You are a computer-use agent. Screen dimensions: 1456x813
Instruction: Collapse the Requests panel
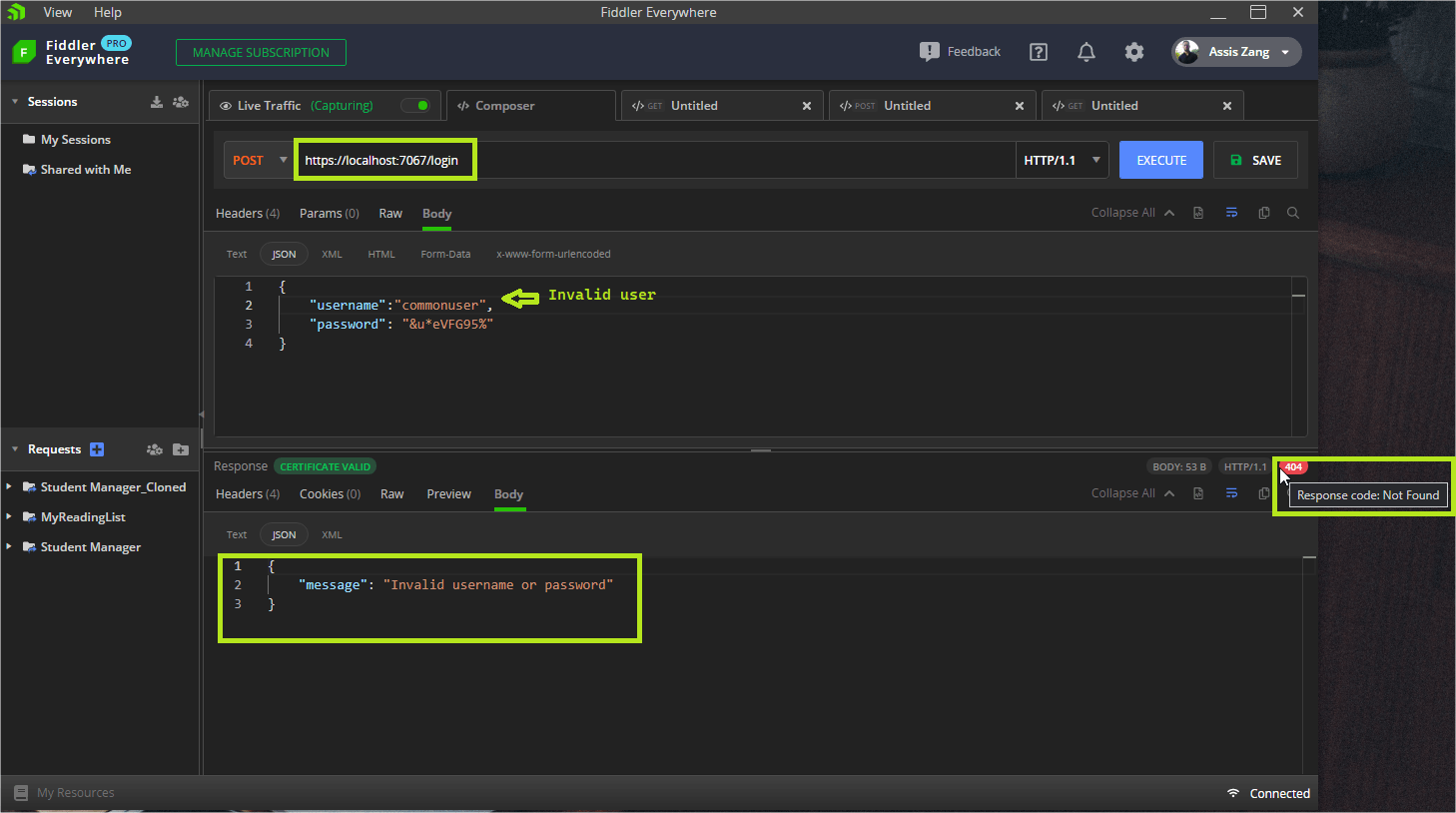pyautogui.click(x=15, y=449)
